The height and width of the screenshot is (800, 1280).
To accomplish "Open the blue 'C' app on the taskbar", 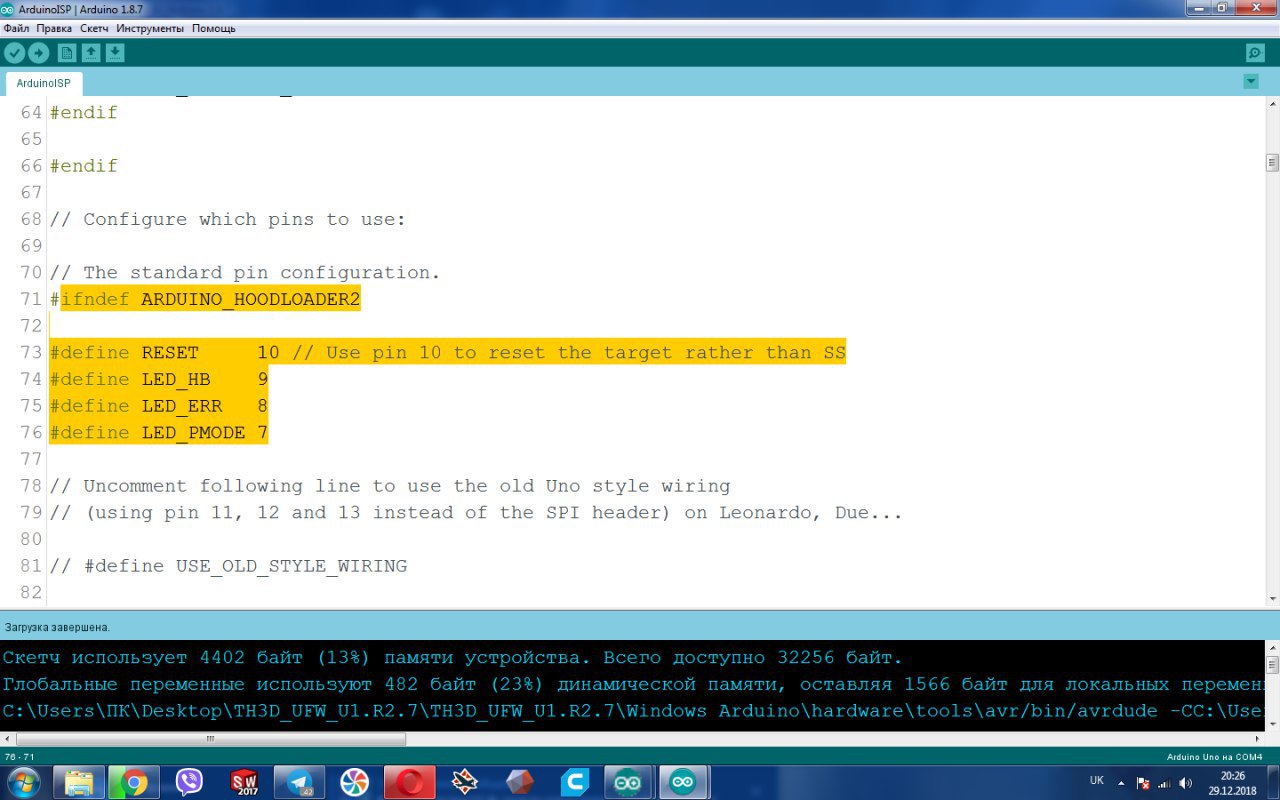I will point(574,782).
